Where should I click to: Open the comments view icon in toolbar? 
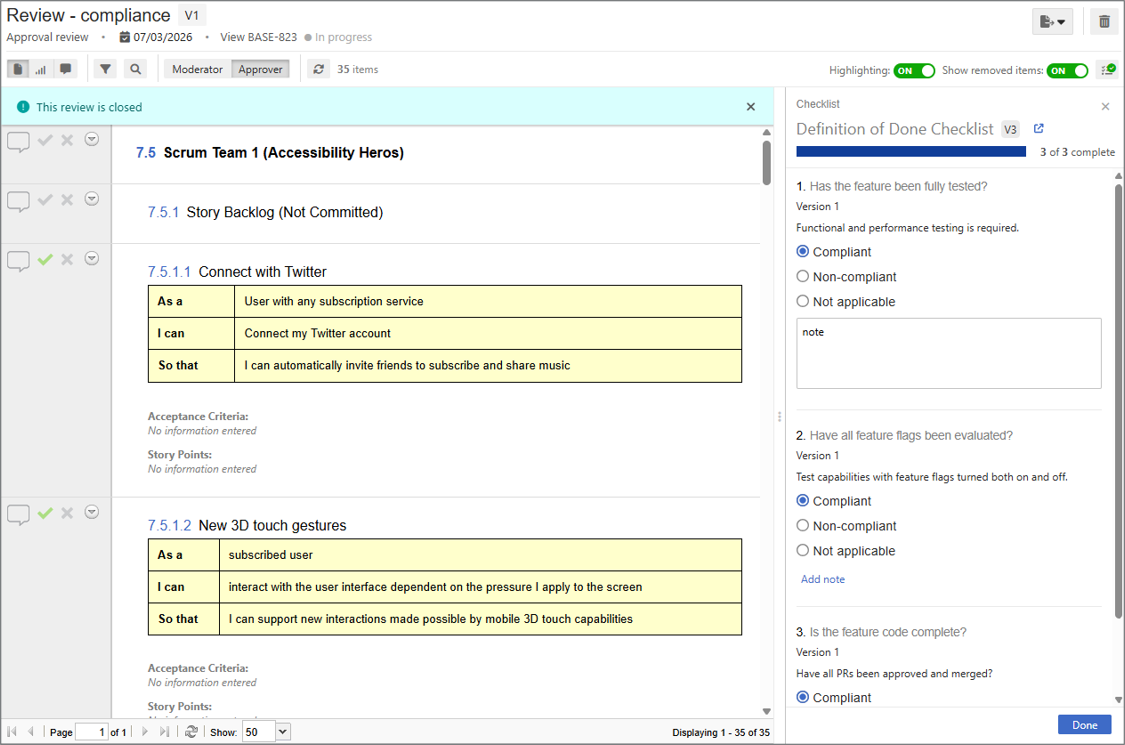click(x=65, y=69)
